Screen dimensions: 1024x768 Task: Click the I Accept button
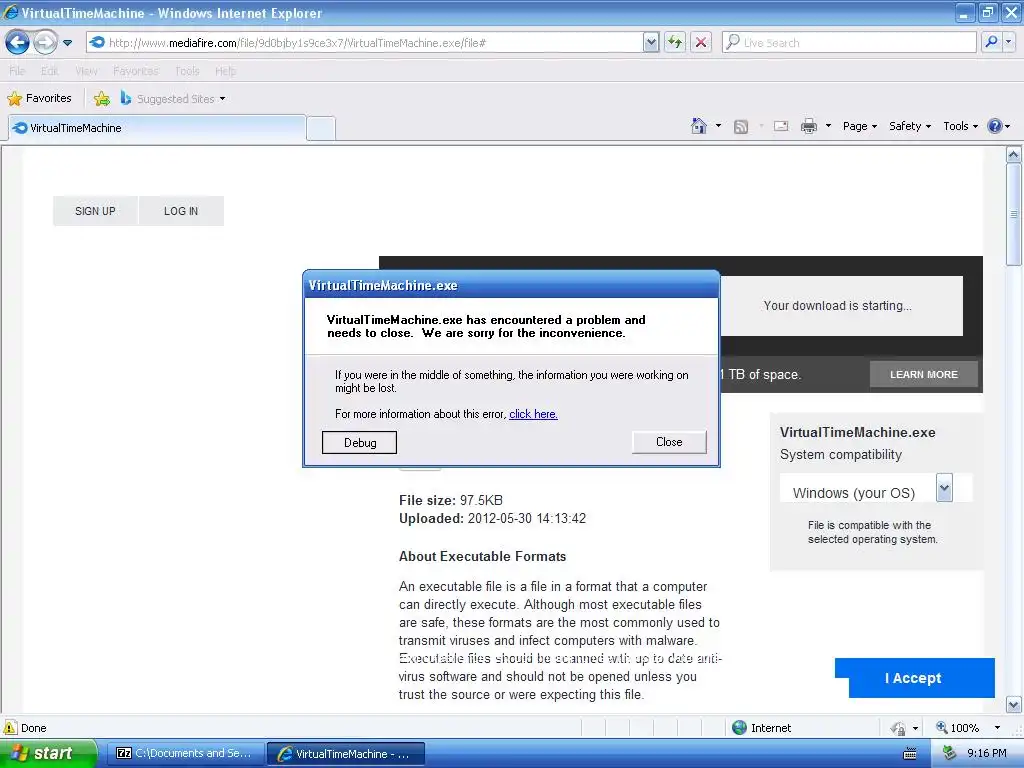click(x=914, y=678)
